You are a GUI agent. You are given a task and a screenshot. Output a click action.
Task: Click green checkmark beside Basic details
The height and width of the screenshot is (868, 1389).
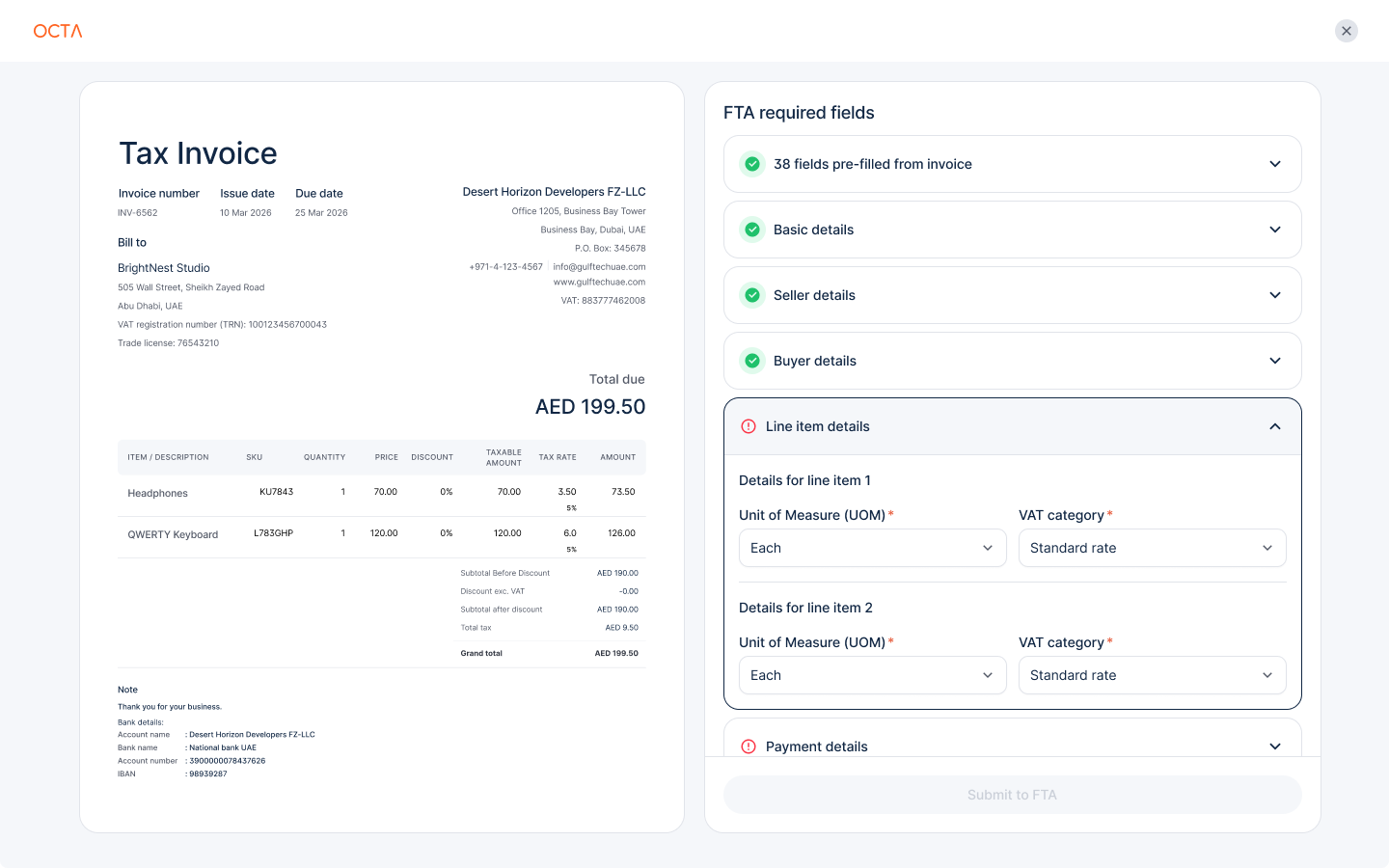pos(752,230)
